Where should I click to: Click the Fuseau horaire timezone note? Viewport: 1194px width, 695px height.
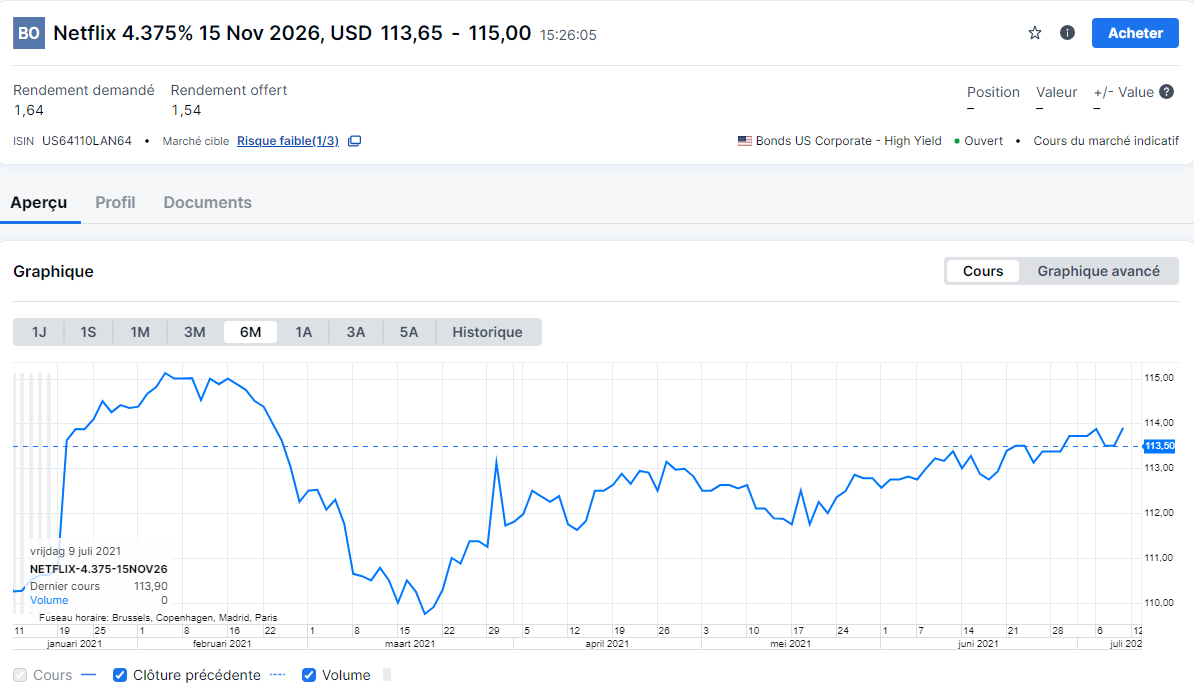pyautogui.click(x=158, y=618)
